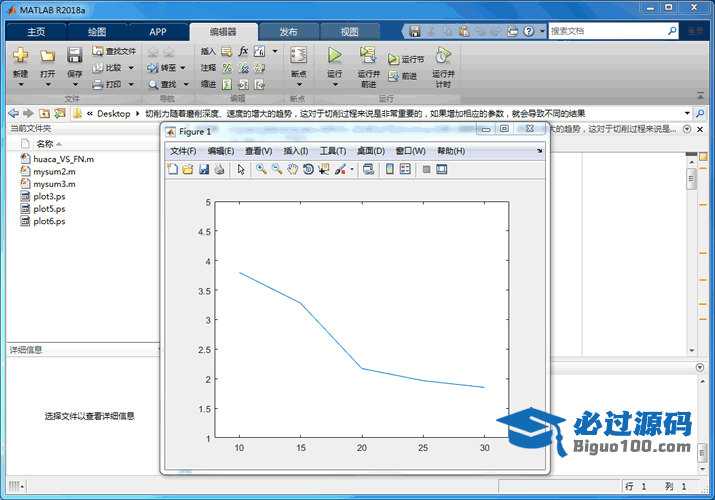Click the 登录 (Sign In) link

(x=695, y=31)
